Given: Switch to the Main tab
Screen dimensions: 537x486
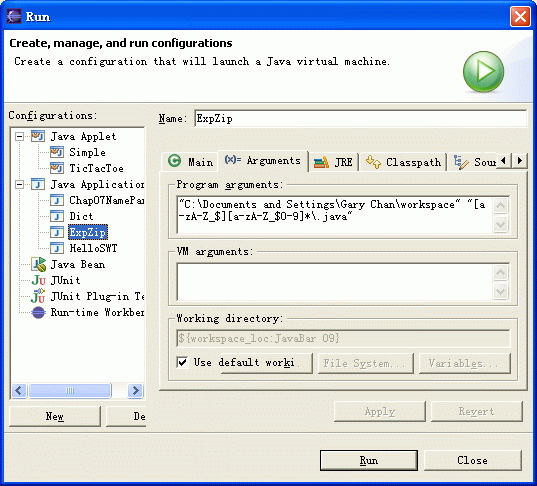Looking at the screenshot, I should (190, 161).
